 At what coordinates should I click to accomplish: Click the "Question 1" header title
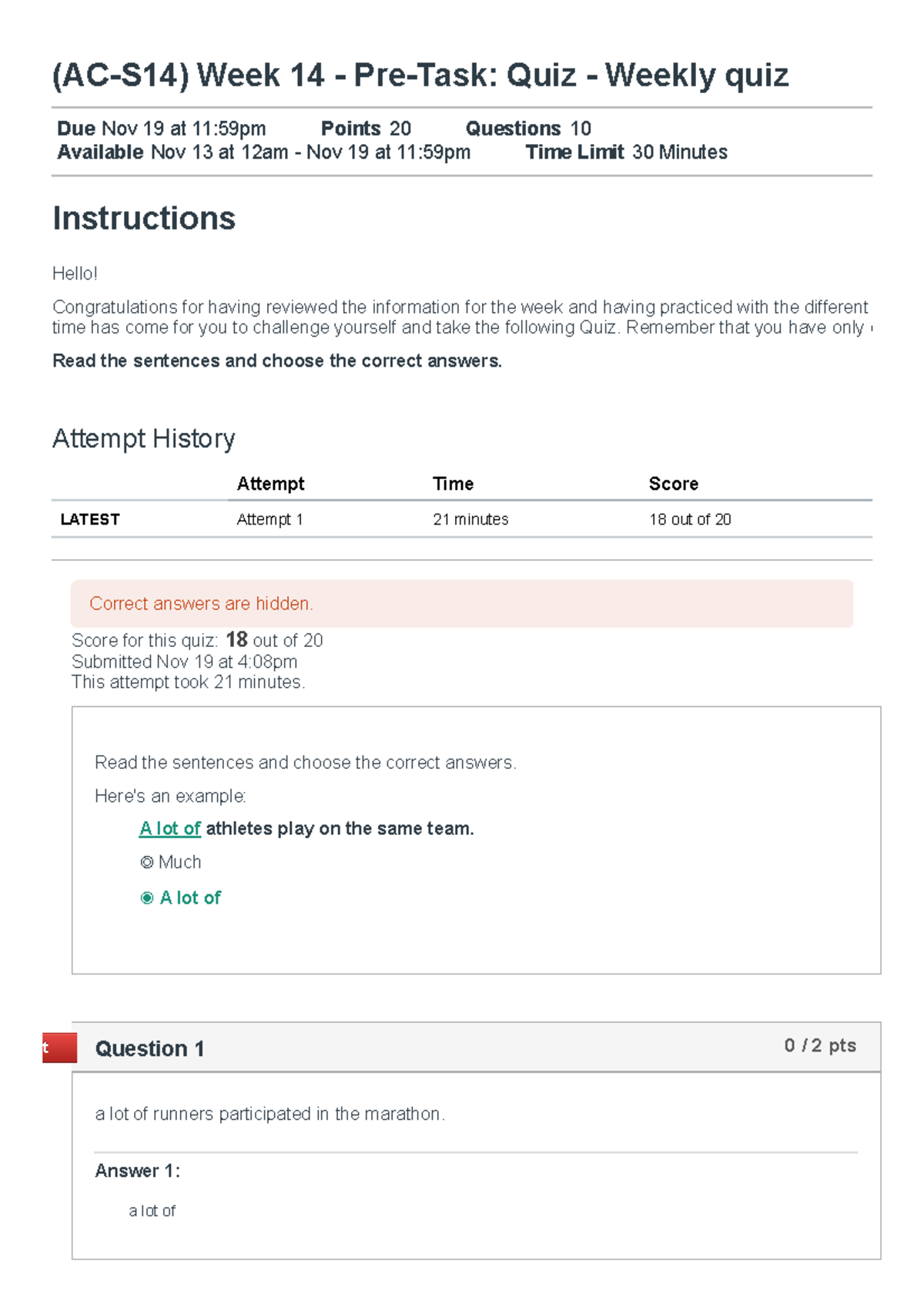[149, 1048]
